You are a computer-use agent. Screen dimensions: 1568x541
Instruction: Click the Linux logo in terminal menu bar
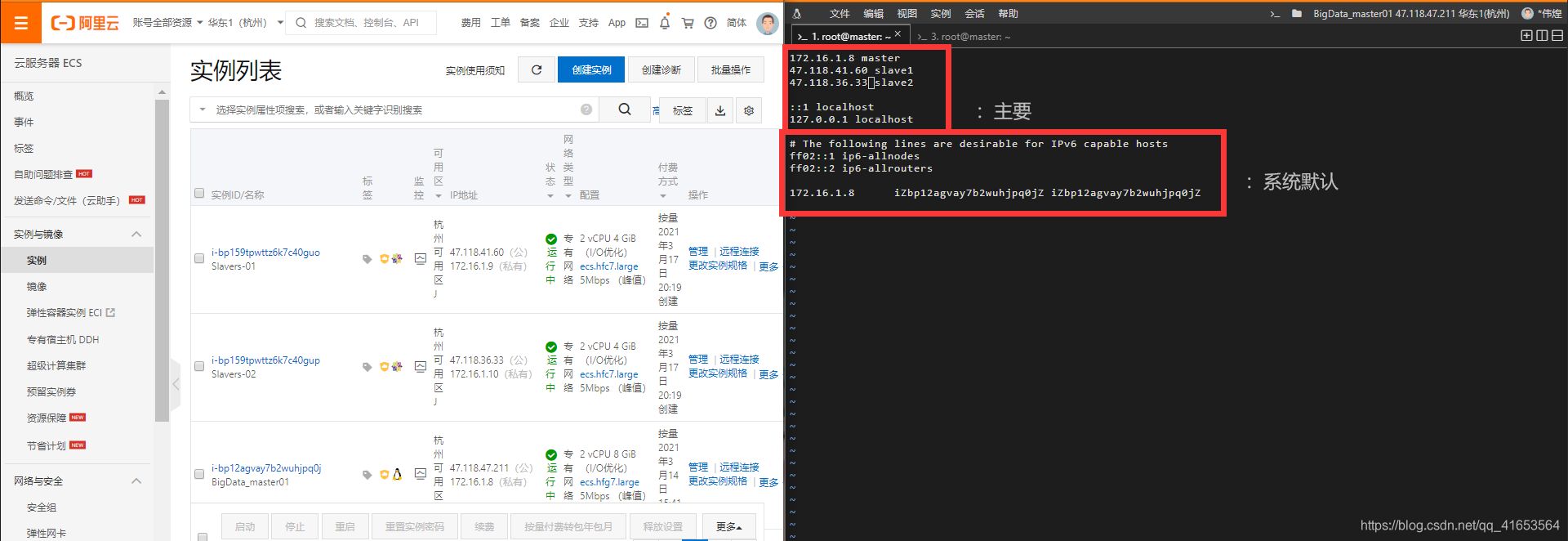click(x=797, y=13)
